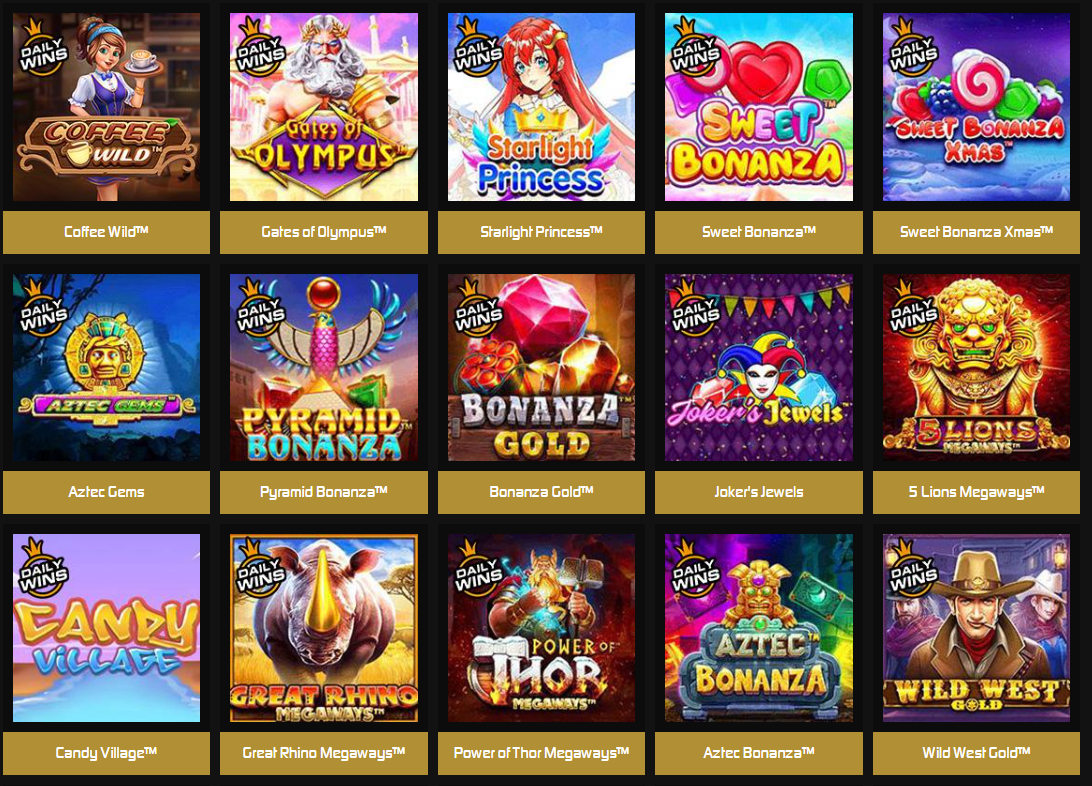Launch Gates of Olympus game image
This screenshot has height=786, width=1092.
pyautogui.click(x=324, y=107)
